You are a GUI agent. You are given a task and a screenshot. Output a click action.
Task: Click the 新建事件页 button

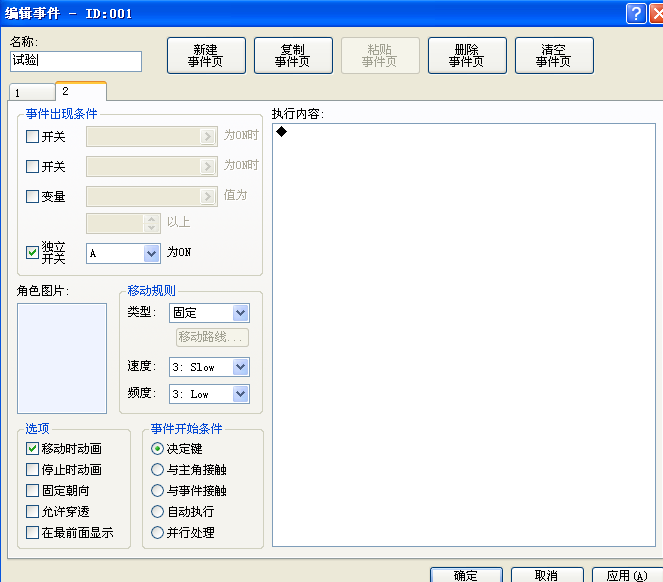click(x=206, y=55)
